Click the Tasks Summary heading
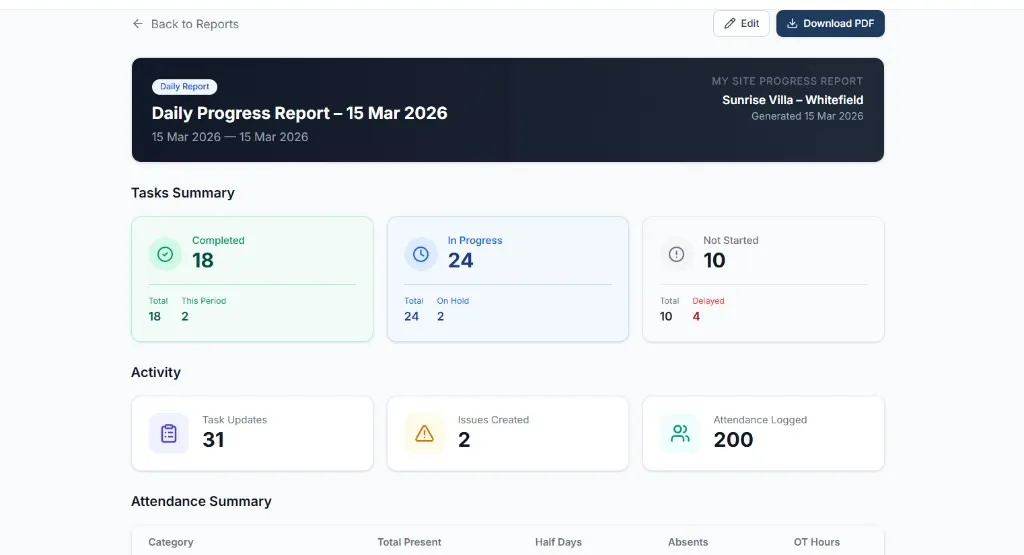 [x=183, y=193]
